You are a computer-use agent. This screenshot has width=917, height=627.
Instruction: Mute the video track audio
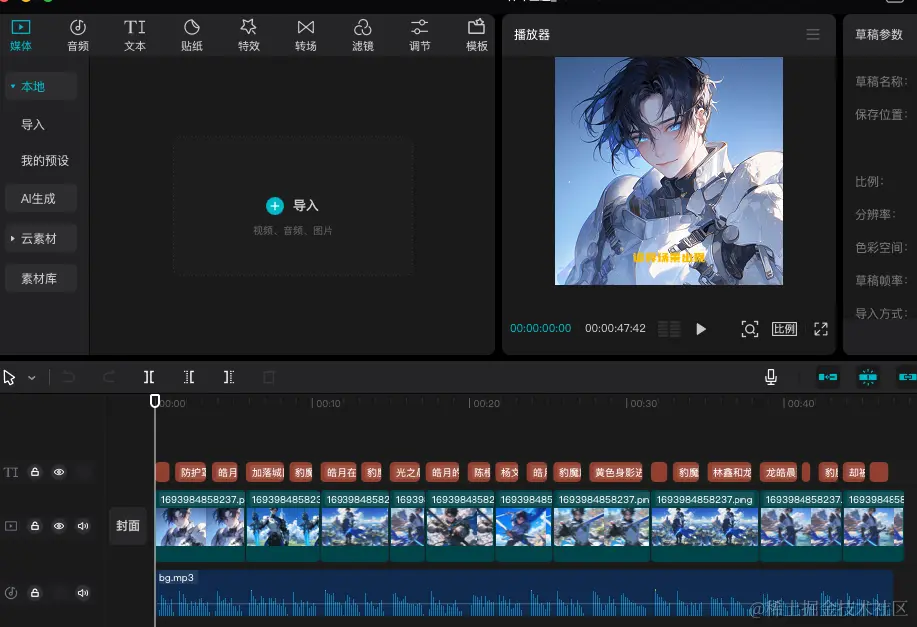click(83, 526)
